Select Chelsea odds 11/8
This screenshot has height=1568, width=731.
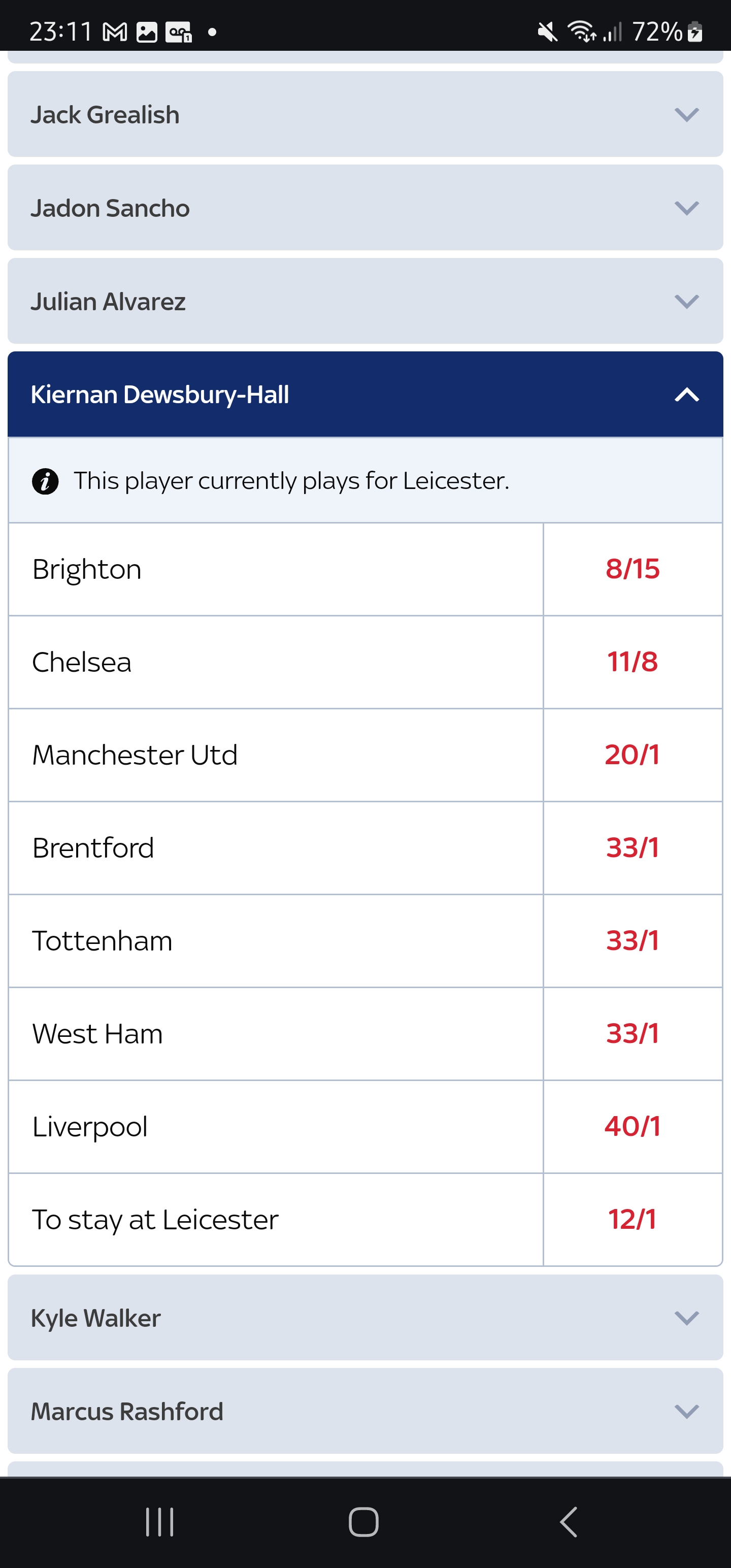(x=633, y=662)
